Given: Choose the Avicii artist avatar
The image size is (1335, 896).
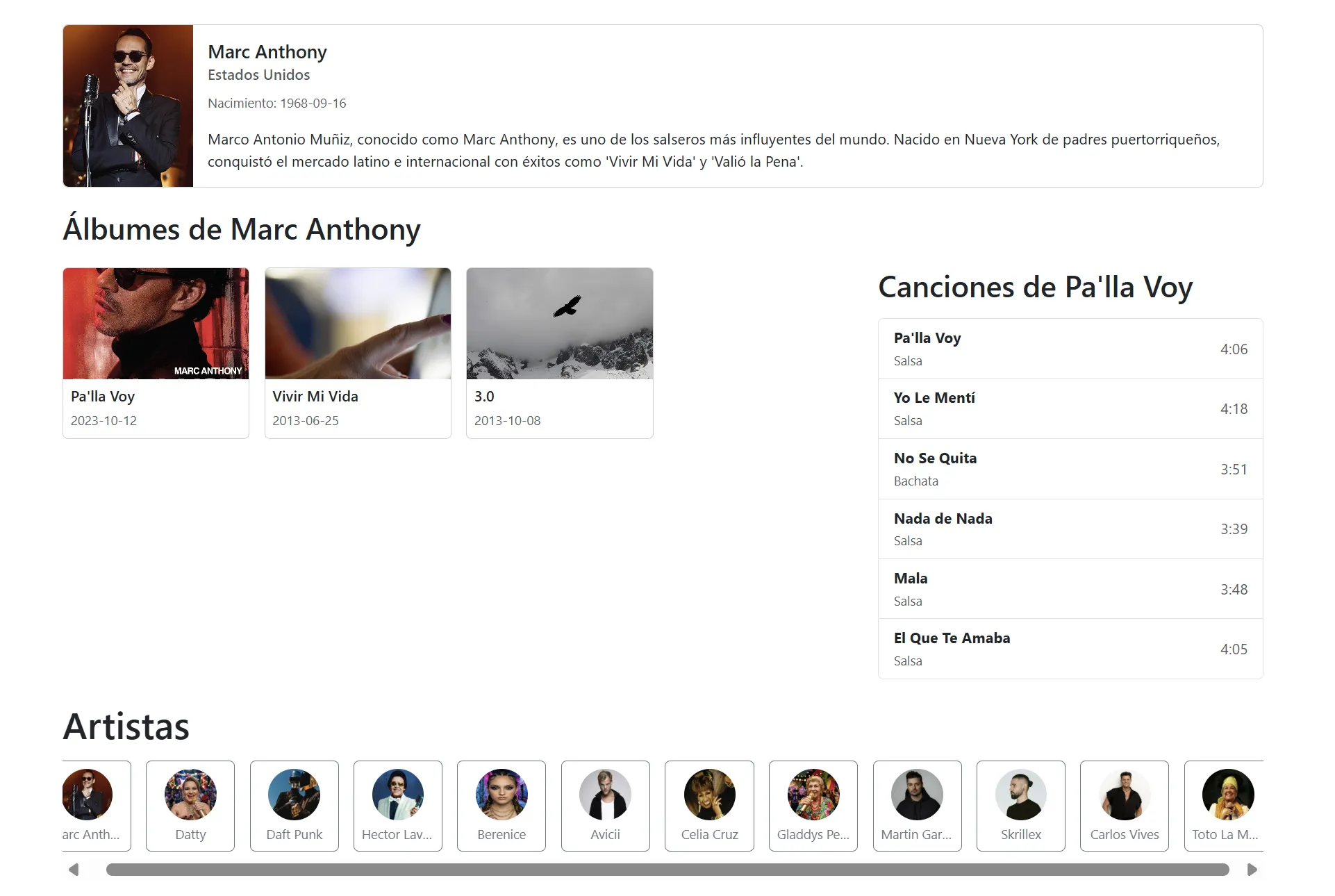Looking at the screenshot, I should coord(605,795).
